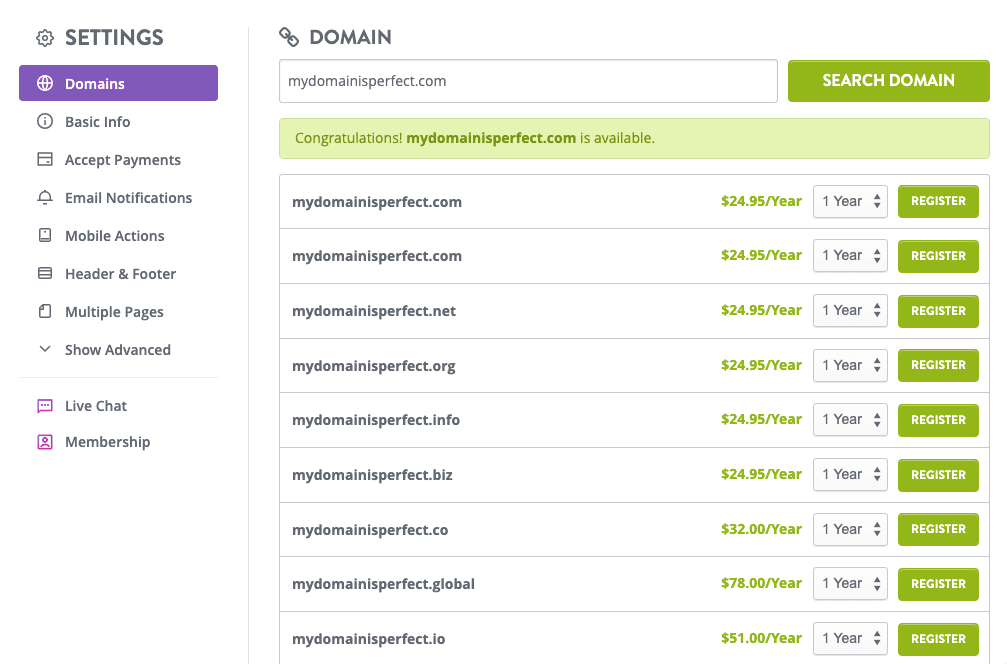Register the mydomainisperfect.io domain
Screen dimensions: 1007x664
[x=938, y=639]
